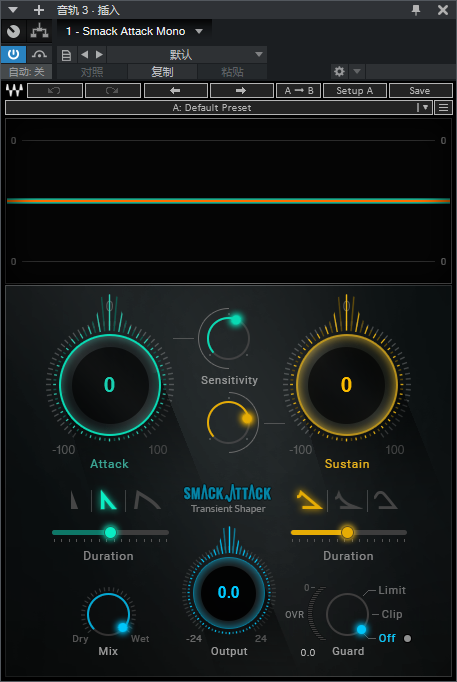
Task: Open the 默认 preset dropdown
Action: pos(259,54)
